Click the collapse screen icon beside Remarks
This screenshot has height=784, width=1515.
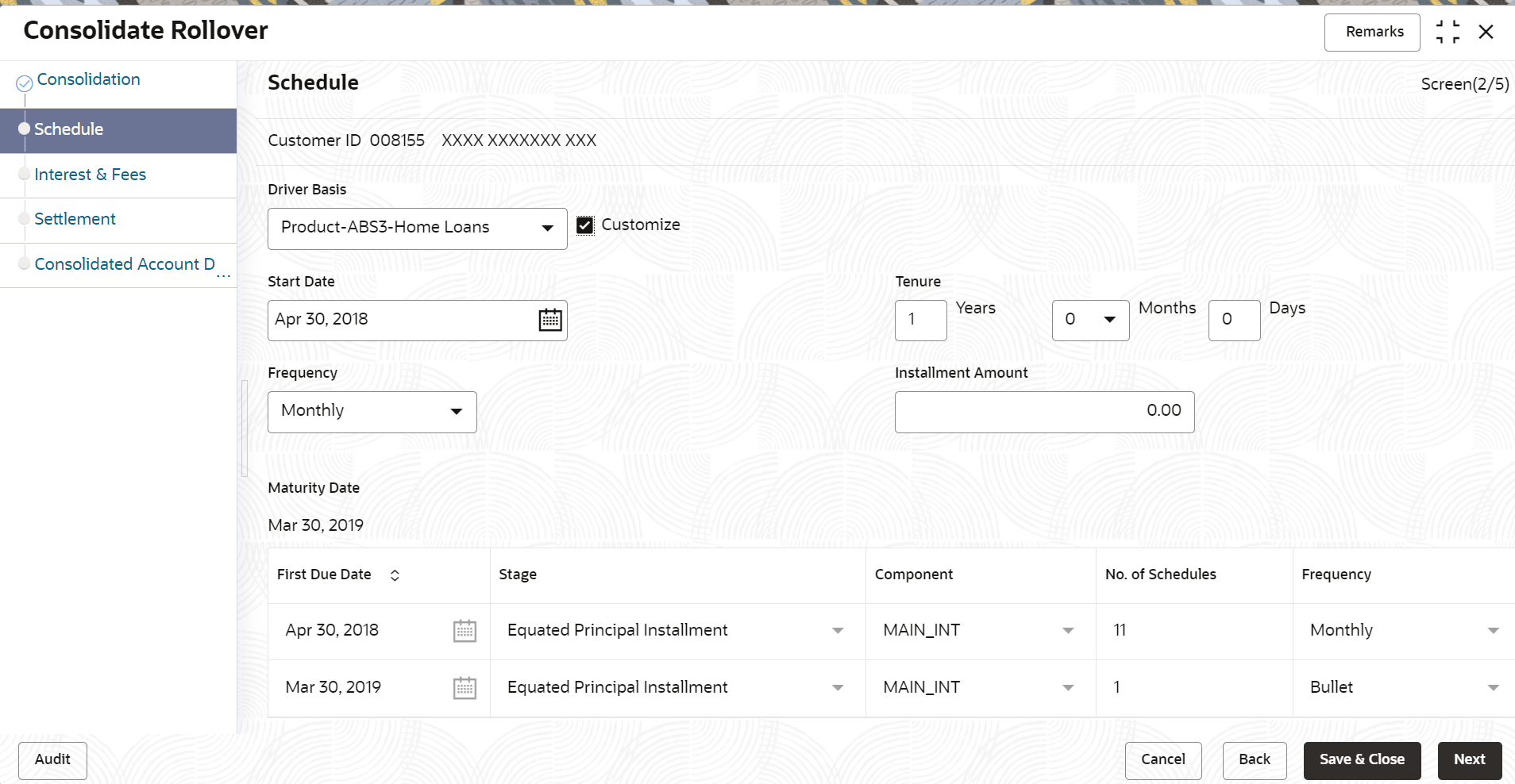click(x=1448, y=32)
